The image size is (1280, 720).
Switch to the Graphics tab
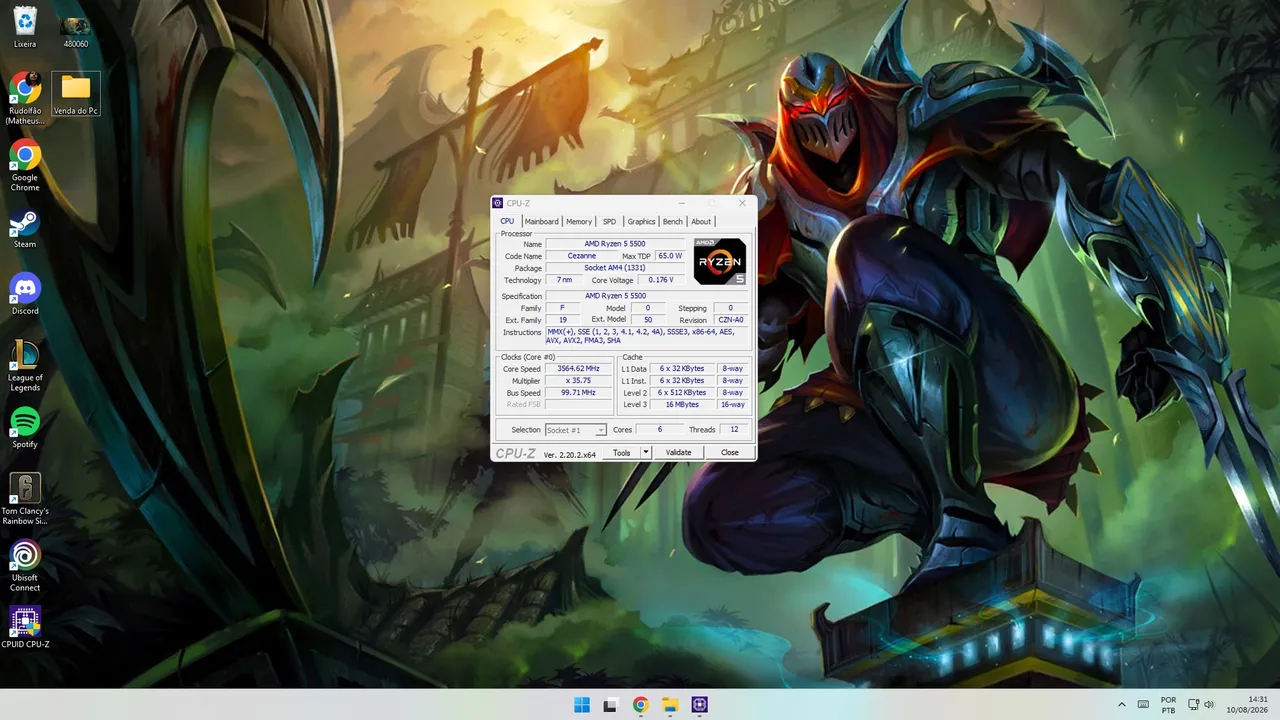click(641, 221)
